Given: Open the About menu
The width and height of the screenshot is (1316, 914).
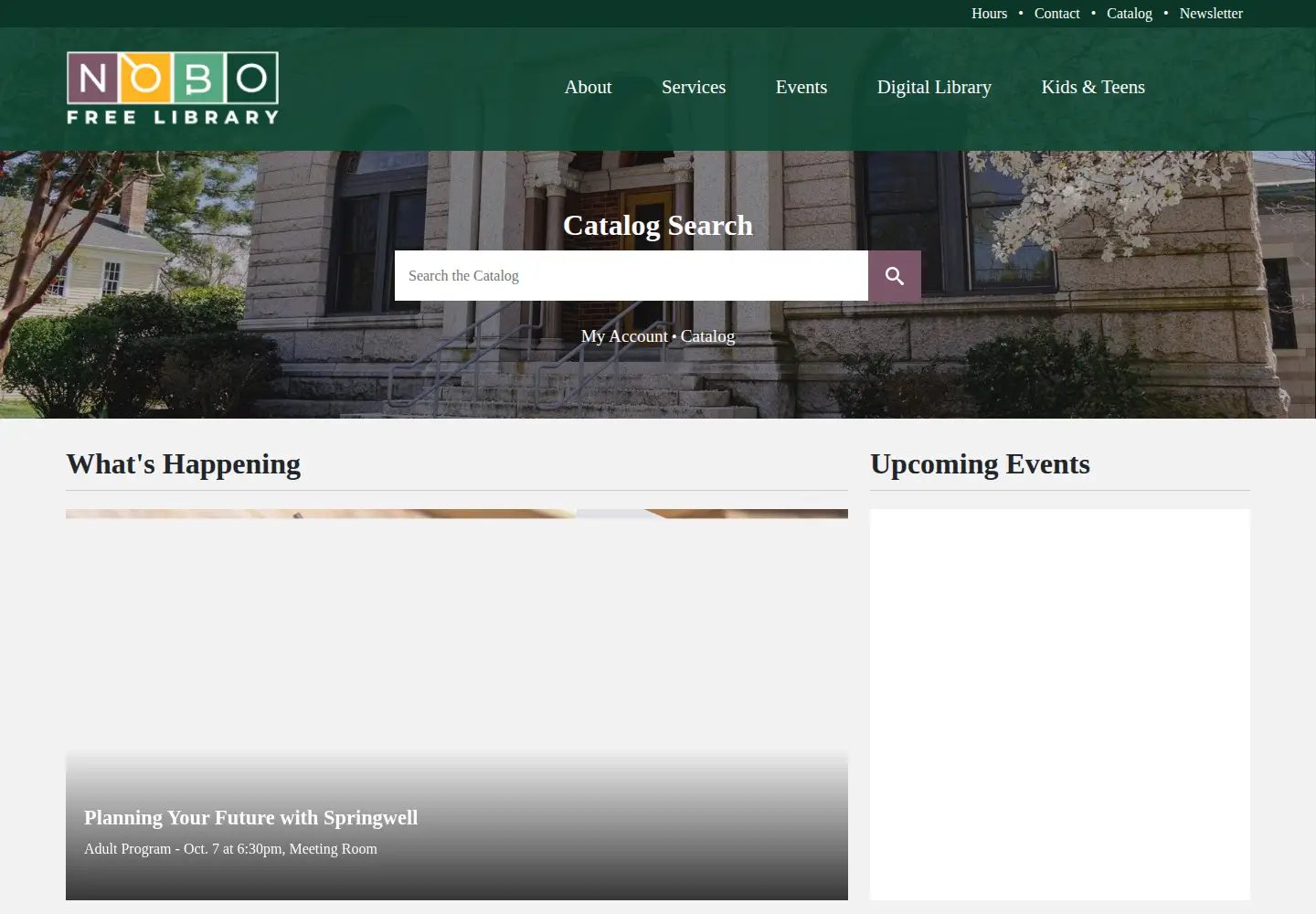Looking at the screenshot, I should 588,87.
